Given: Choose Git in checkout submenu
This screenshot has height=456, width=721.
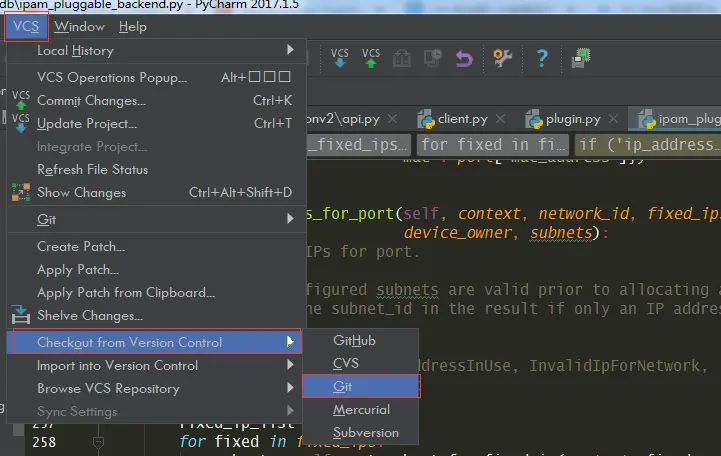Looking at the screenshot, I should 361,386.
